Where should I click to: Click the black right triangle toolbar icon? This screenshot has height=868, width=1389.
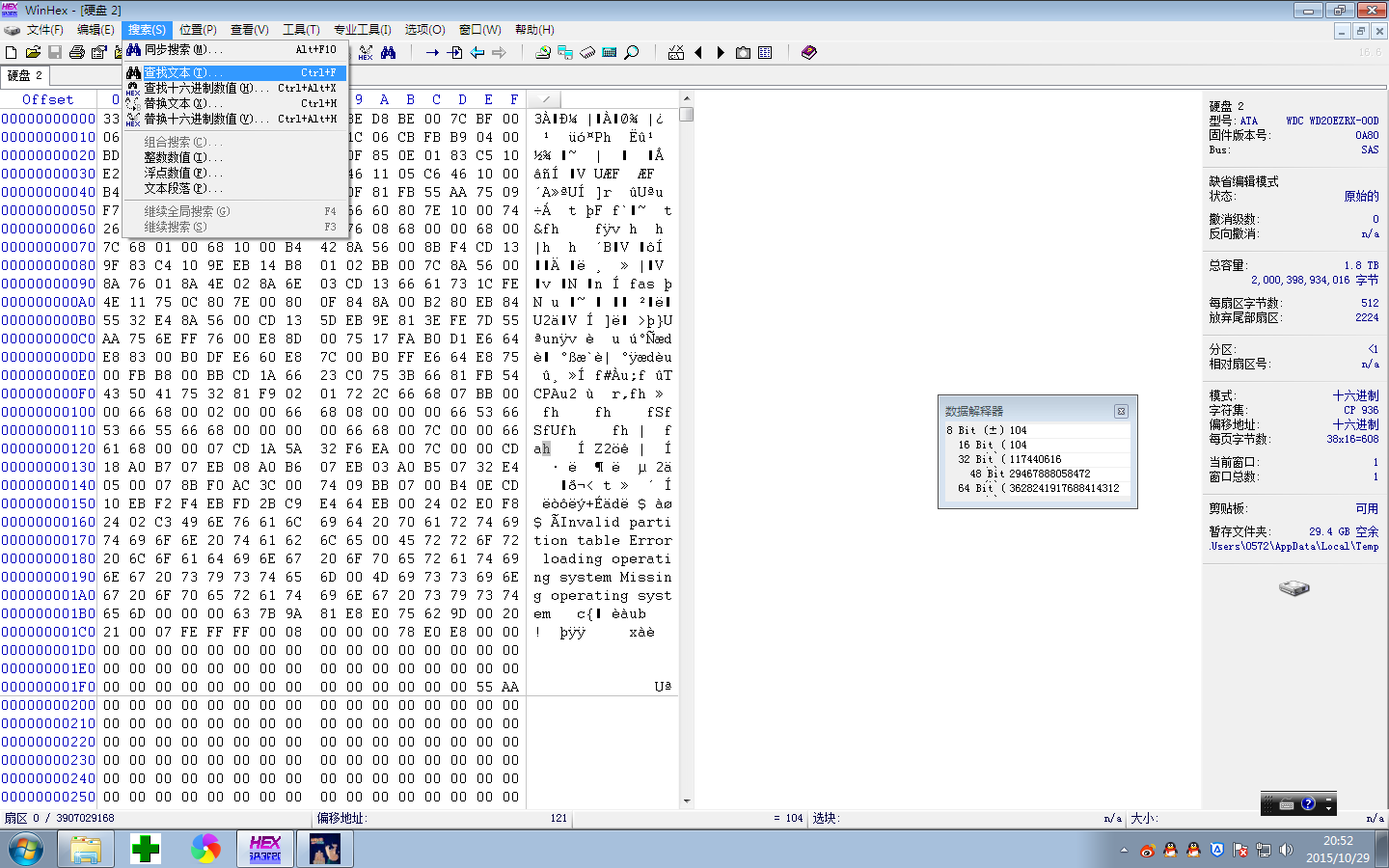[721, 52]
